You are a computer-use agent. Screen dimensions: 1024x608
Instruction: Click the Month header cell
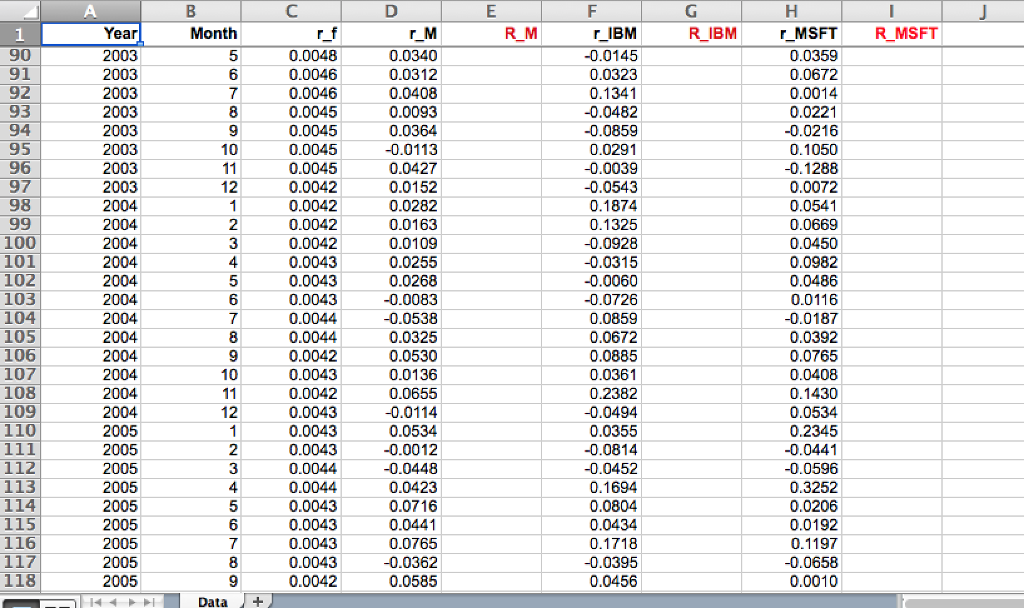190,33
